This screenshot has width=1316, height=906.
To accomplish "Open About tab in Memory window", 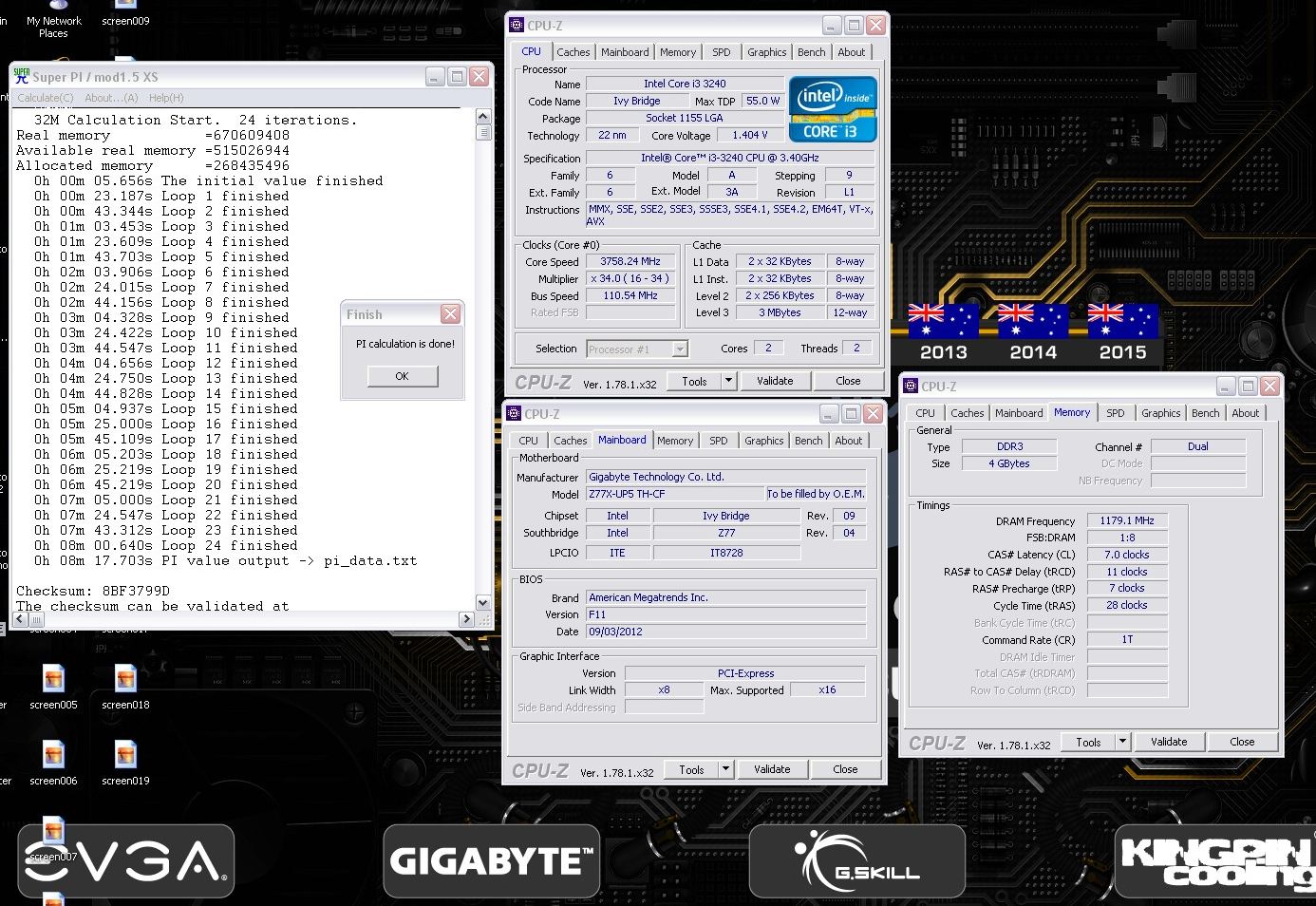I will (1246, 413).
